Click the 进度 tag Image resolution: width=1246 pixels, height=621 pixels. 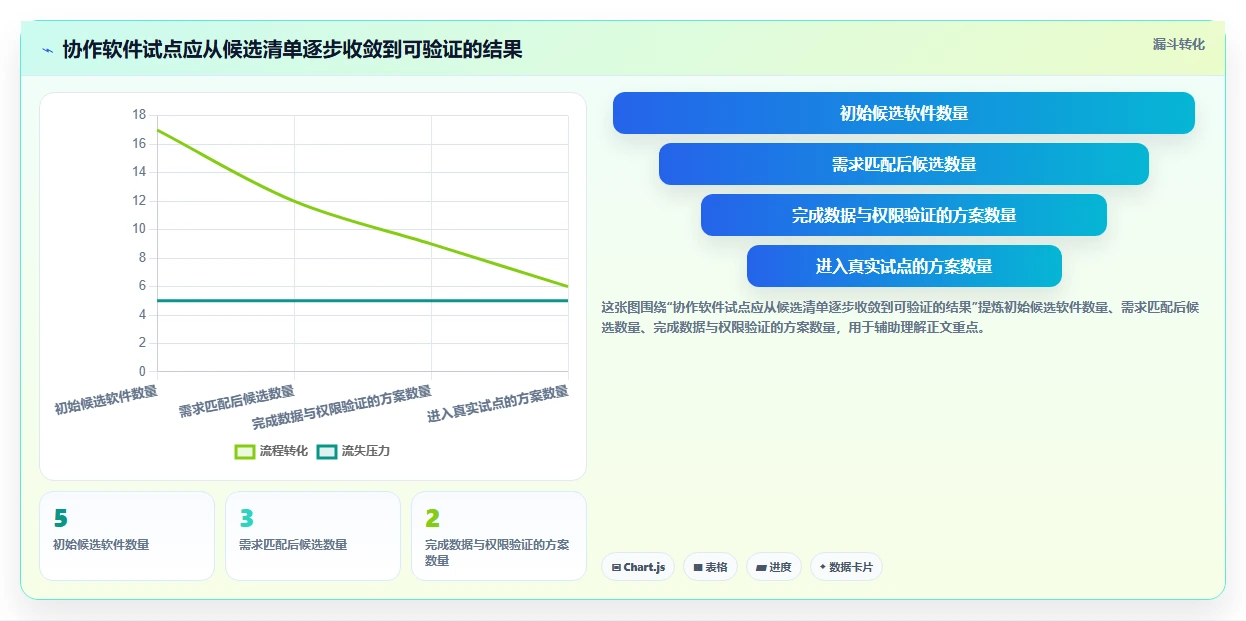(x=774, y=567)
